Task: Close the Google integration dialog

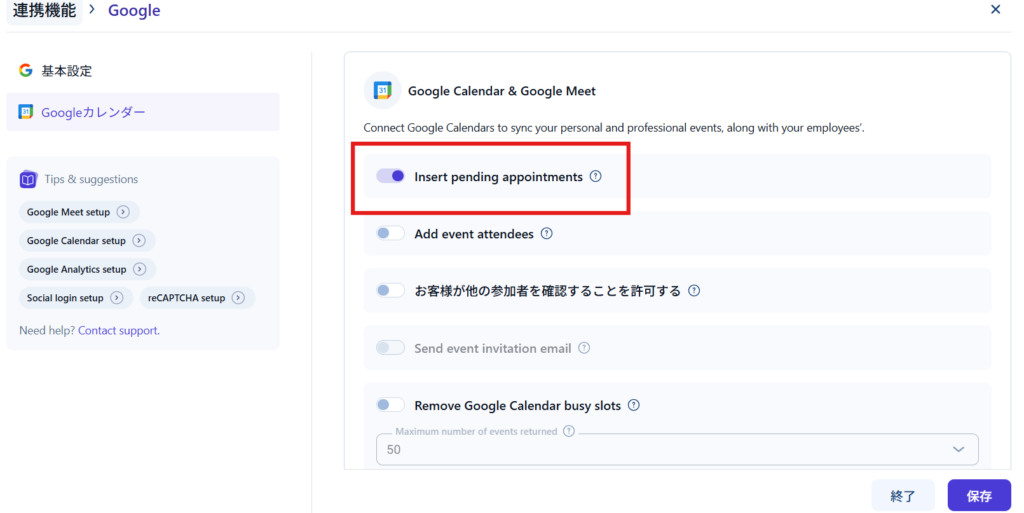Action: (995, 10)
